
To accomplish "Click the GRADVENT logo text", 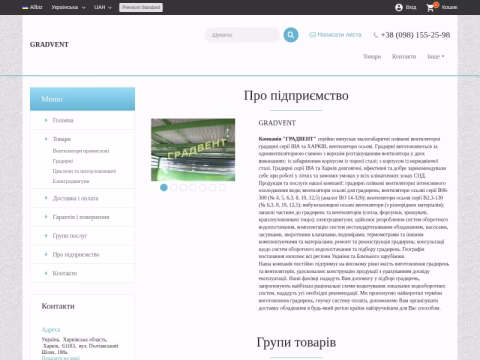I will (49, 45).
